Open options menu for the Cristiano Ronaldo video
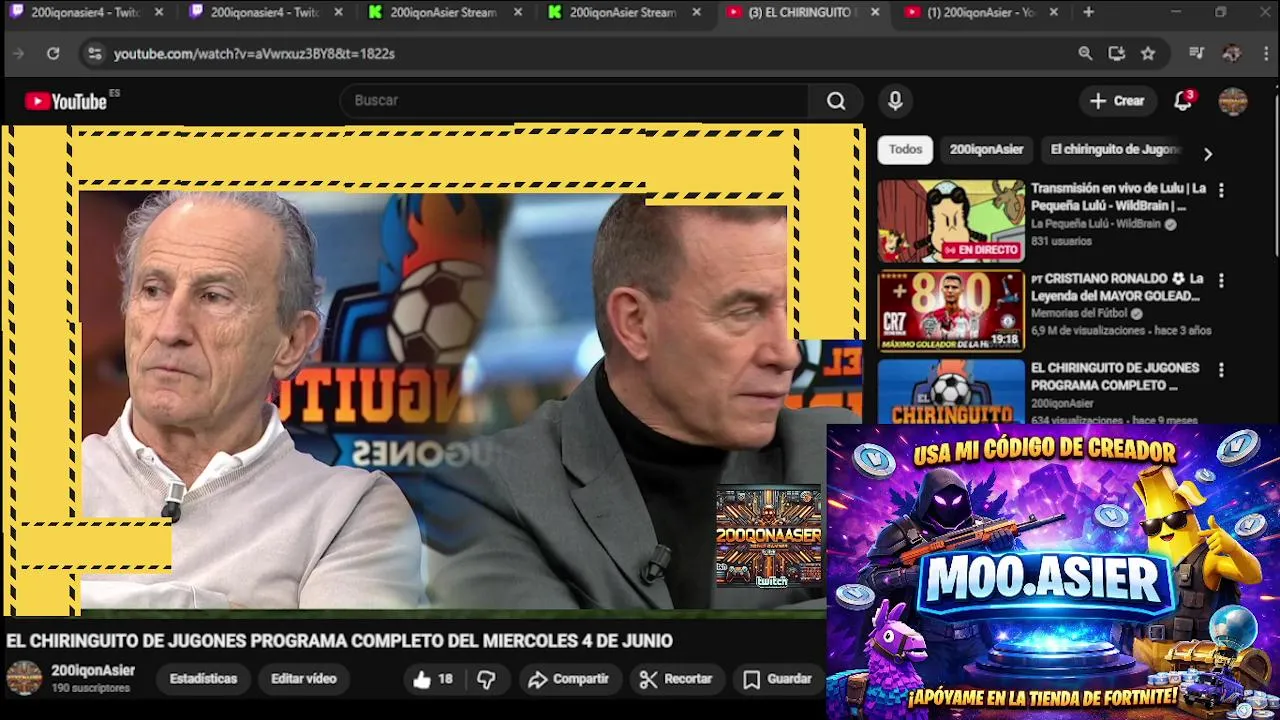 1221,280
